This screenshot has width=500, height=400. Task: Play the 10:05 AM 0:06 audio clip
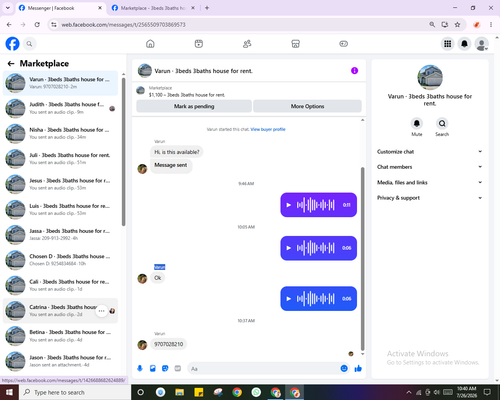pos(289,248)
